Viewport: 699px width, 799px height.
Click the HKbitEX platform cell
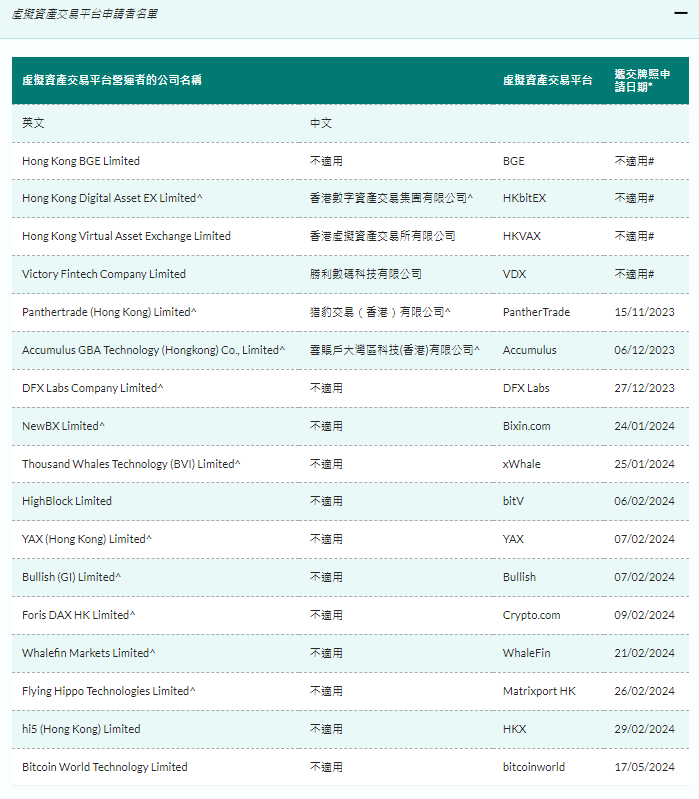coord(524,198)
